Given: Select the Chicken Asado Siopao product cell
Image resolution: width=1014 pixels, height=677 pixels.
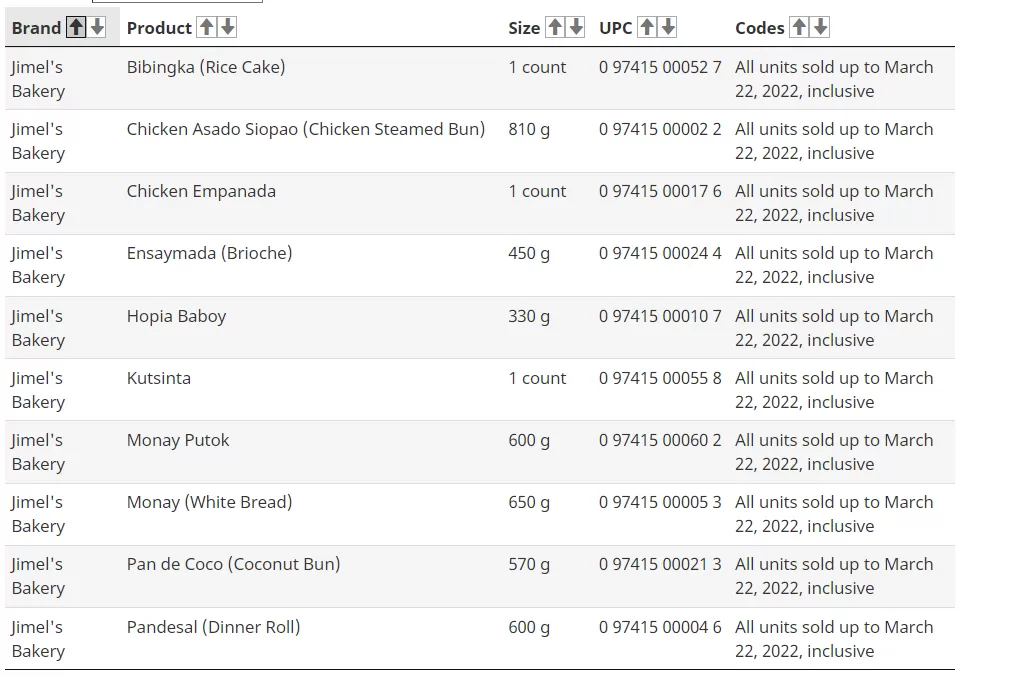Looking at the screenshot, I should pyautogui.click(x=306, y=129).
